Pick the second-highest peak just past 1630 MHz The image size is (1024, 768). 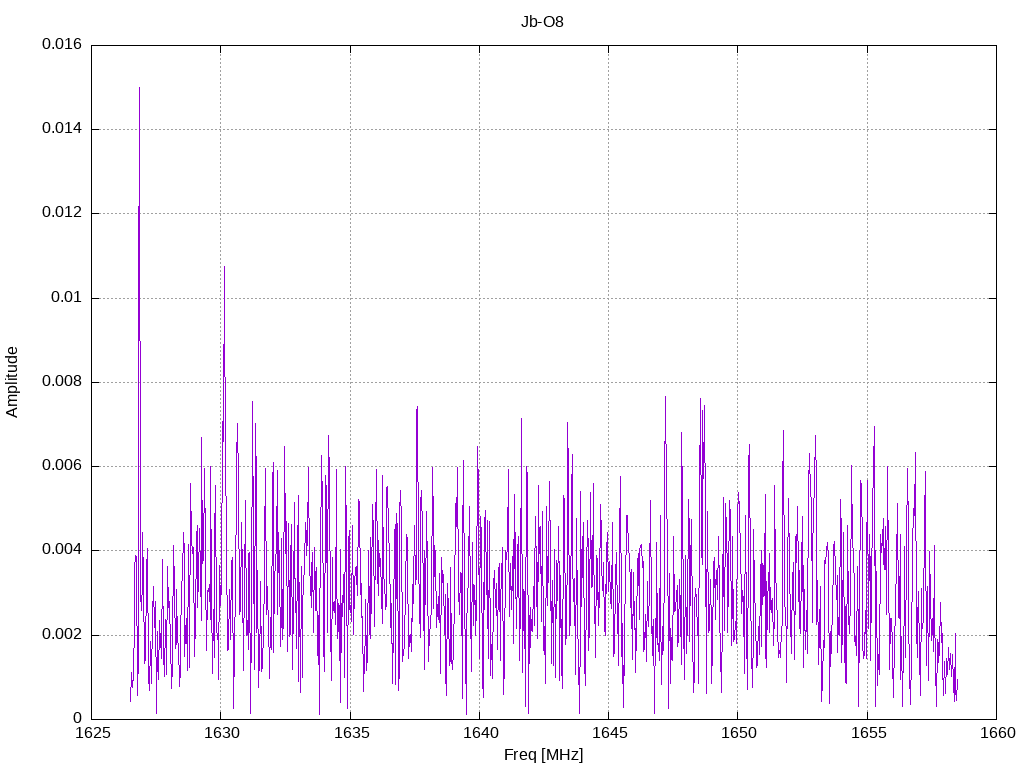(x=224, y=269)
